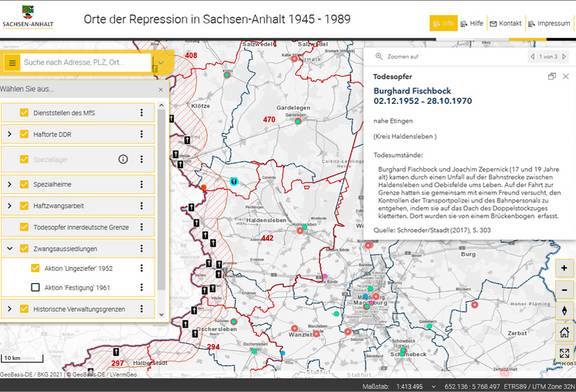Click the green marker at Gardelegen
This screenshot has width=576, height=392.
pos(298,121)
